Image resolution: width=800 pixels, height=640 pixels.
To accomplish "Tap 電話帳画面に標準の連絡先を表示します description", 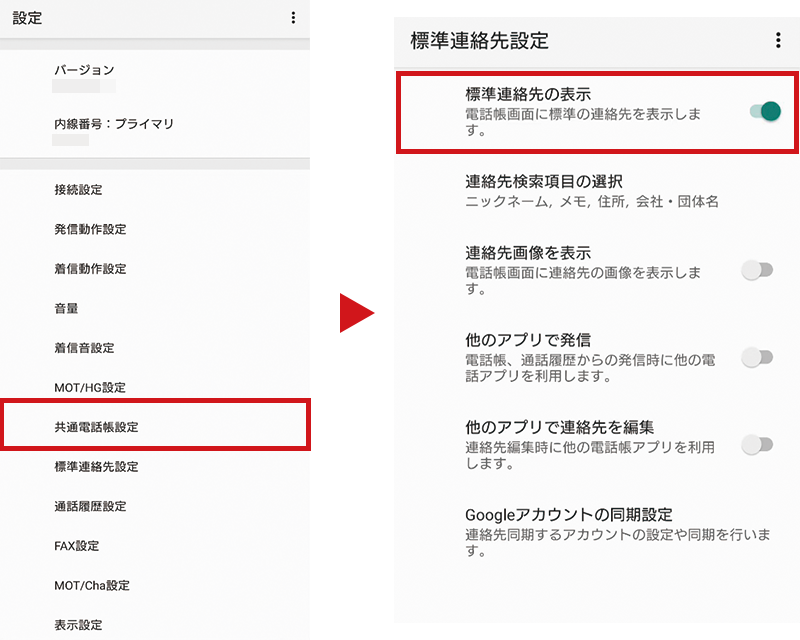I will click(x=583, y=121).
